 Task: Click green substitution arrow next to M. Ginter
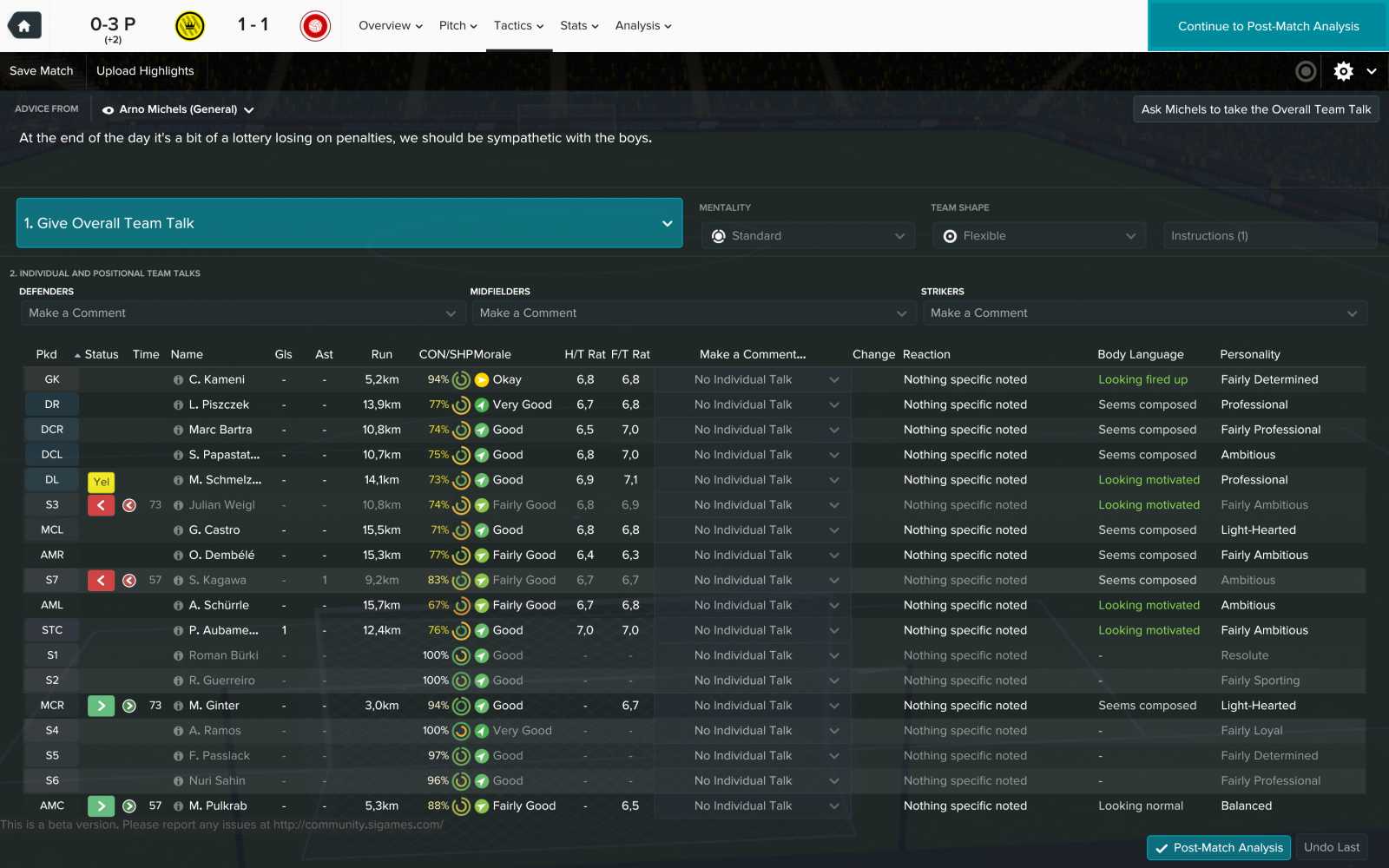(x=100, y=705)
